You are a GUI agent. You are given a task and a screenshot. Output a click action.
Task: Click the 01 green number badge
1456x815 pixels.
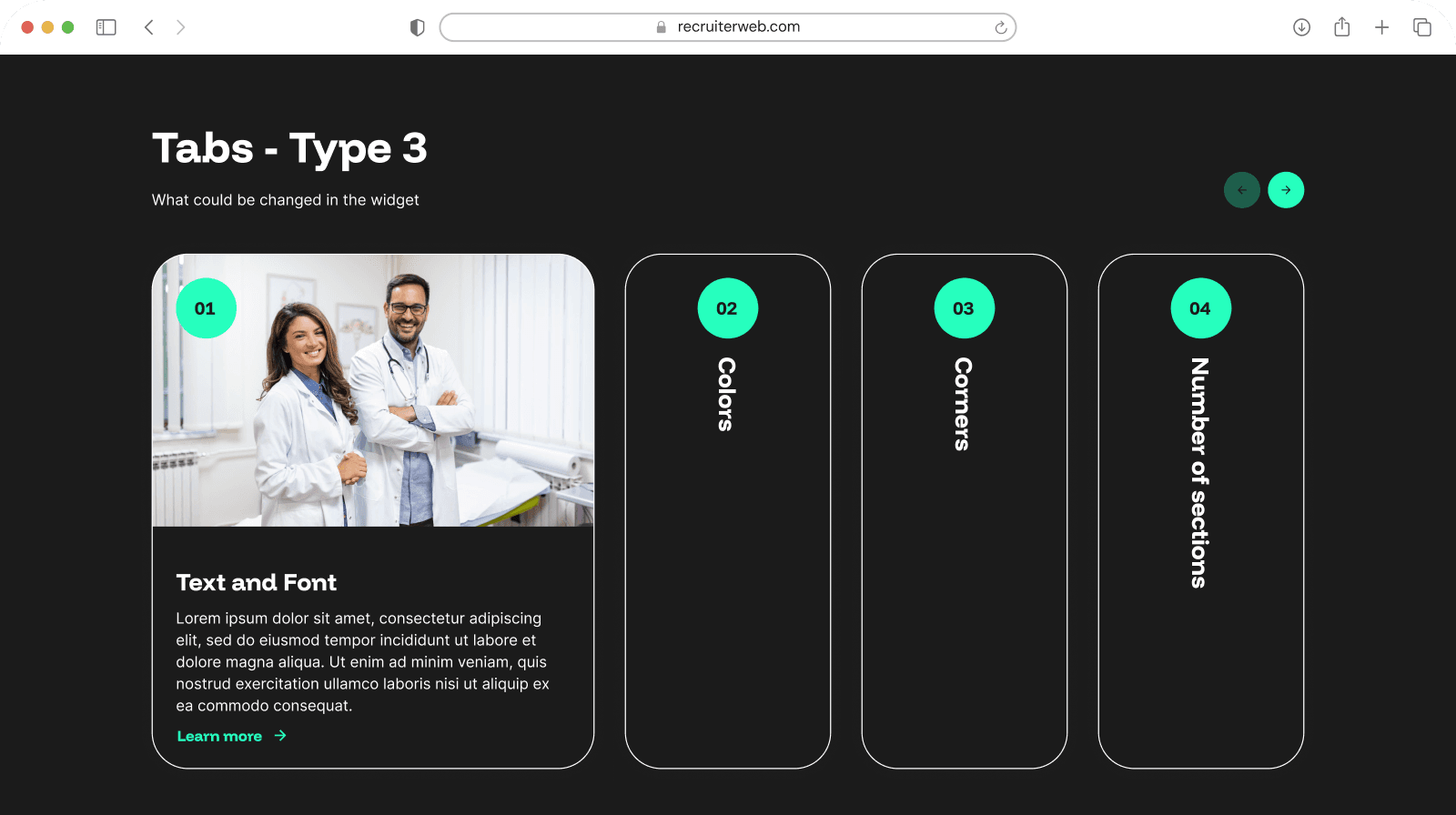(206, 308)
